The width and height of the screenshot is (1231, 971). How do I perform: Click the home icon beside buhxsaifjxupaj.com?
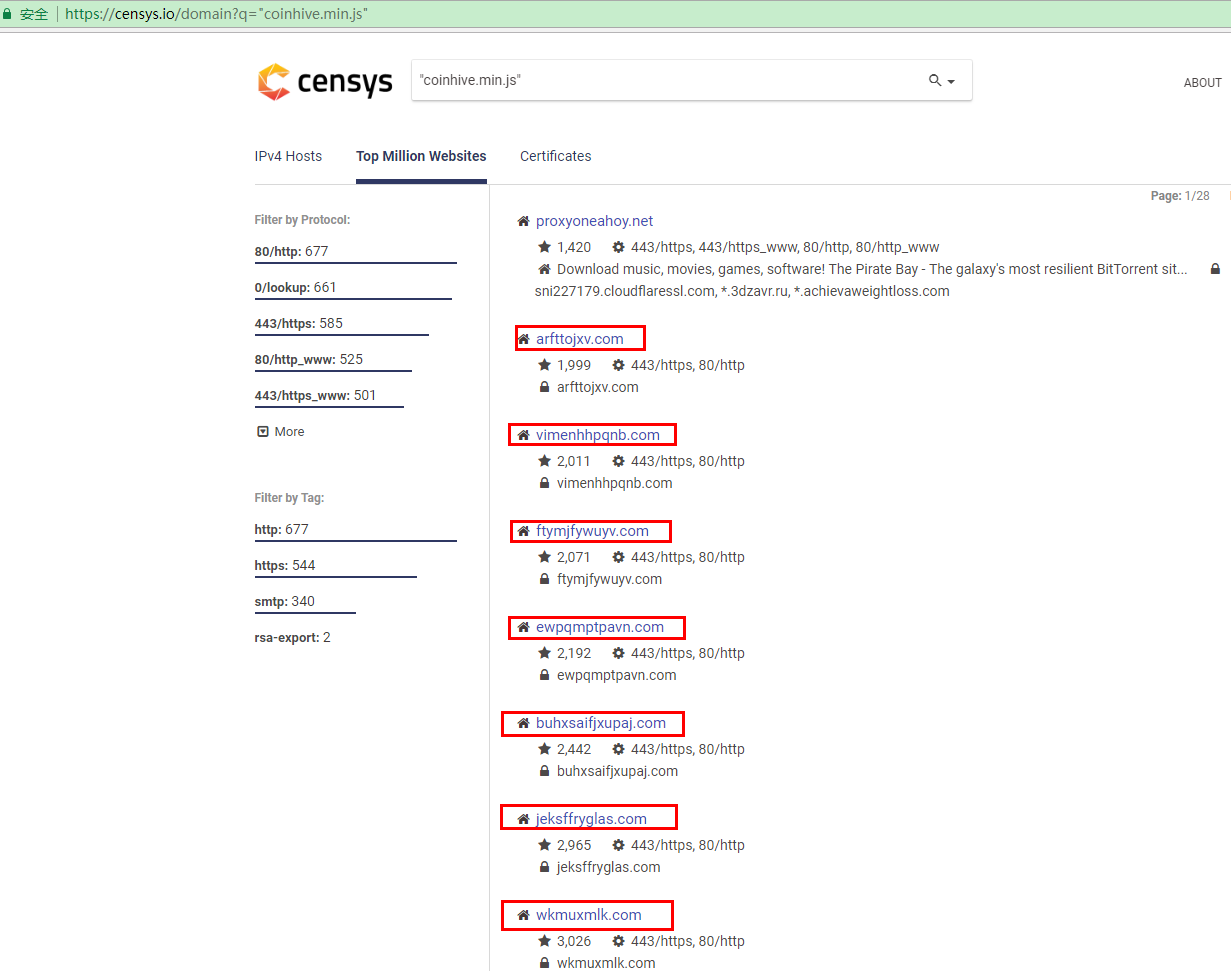pyautogui.click(x=523, y=723)
